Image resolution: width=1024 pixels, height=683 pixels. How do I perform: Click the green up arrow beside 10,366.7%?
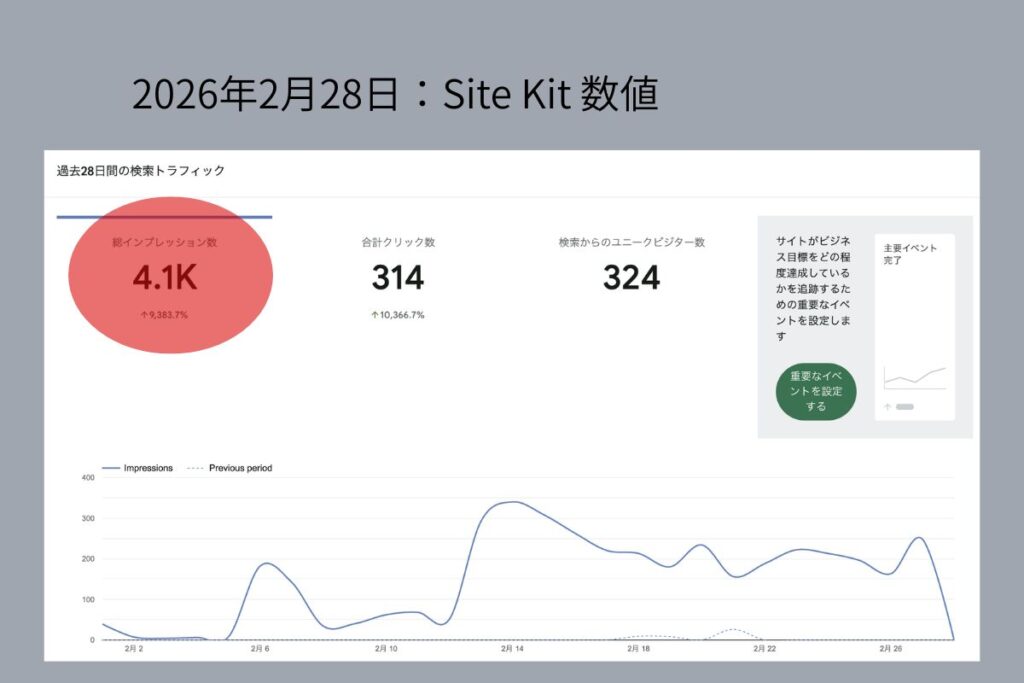375,315
